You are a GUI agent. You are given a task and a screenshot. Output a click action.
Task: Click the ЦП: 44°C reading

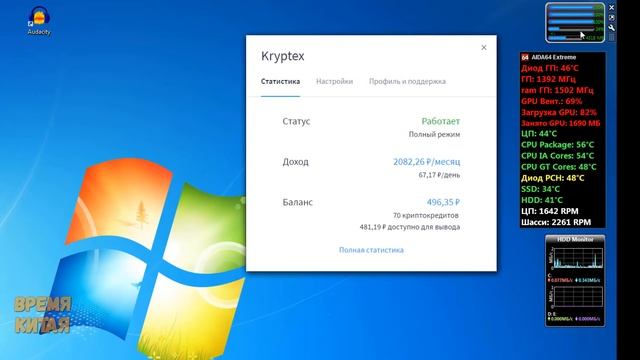[x=539, y=133]
